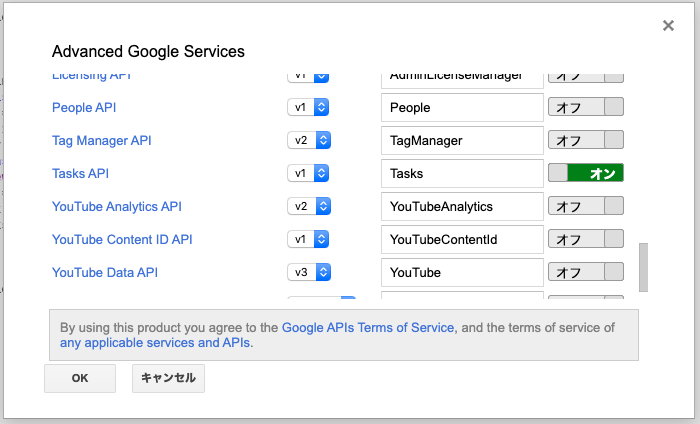Click the キャンセル button
Image resolution: width=700 pixels, height=424 pixels.
168,378
